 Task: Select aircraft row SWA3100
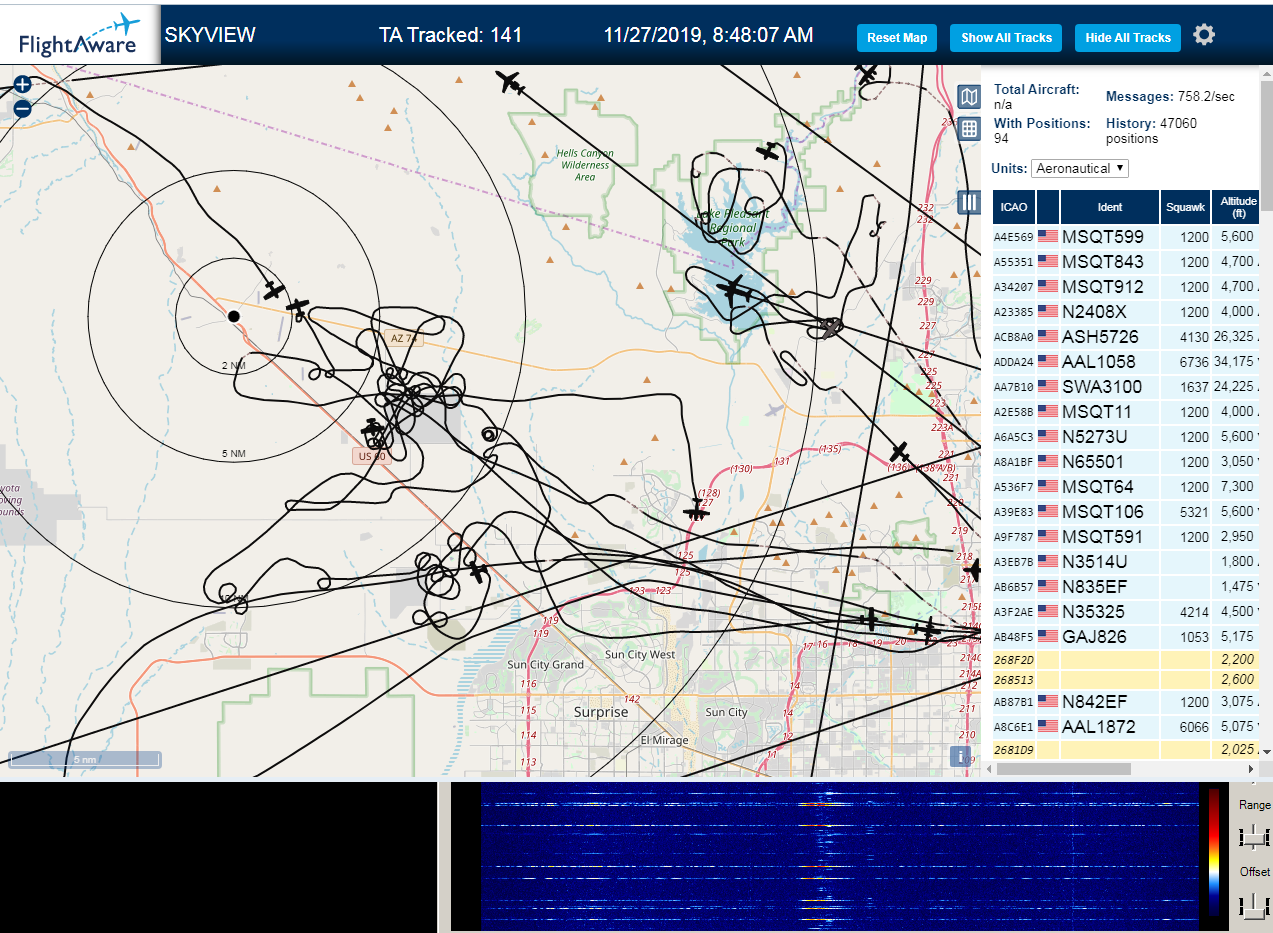1126,387
